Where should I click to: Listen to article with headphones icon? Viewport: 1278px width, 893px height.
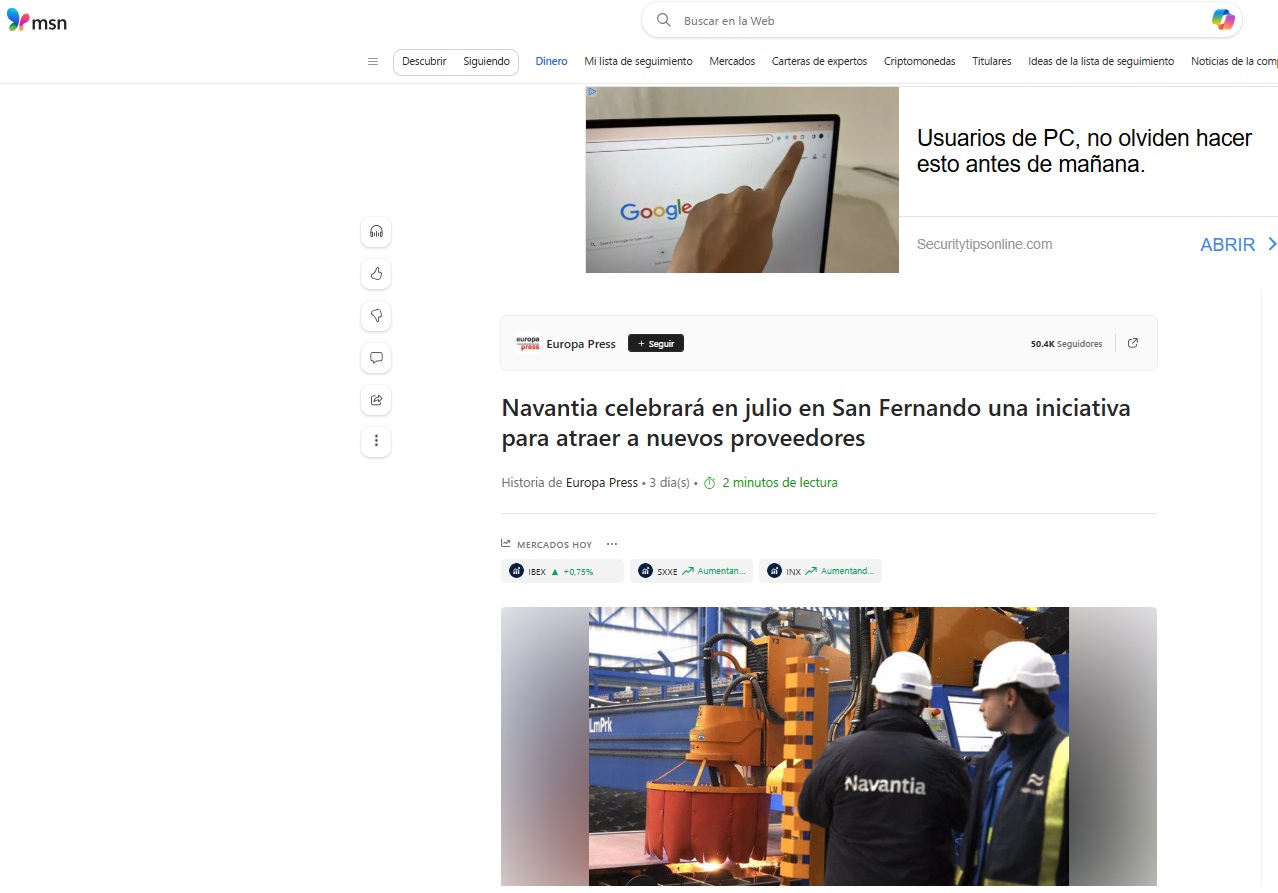(376, 232)
